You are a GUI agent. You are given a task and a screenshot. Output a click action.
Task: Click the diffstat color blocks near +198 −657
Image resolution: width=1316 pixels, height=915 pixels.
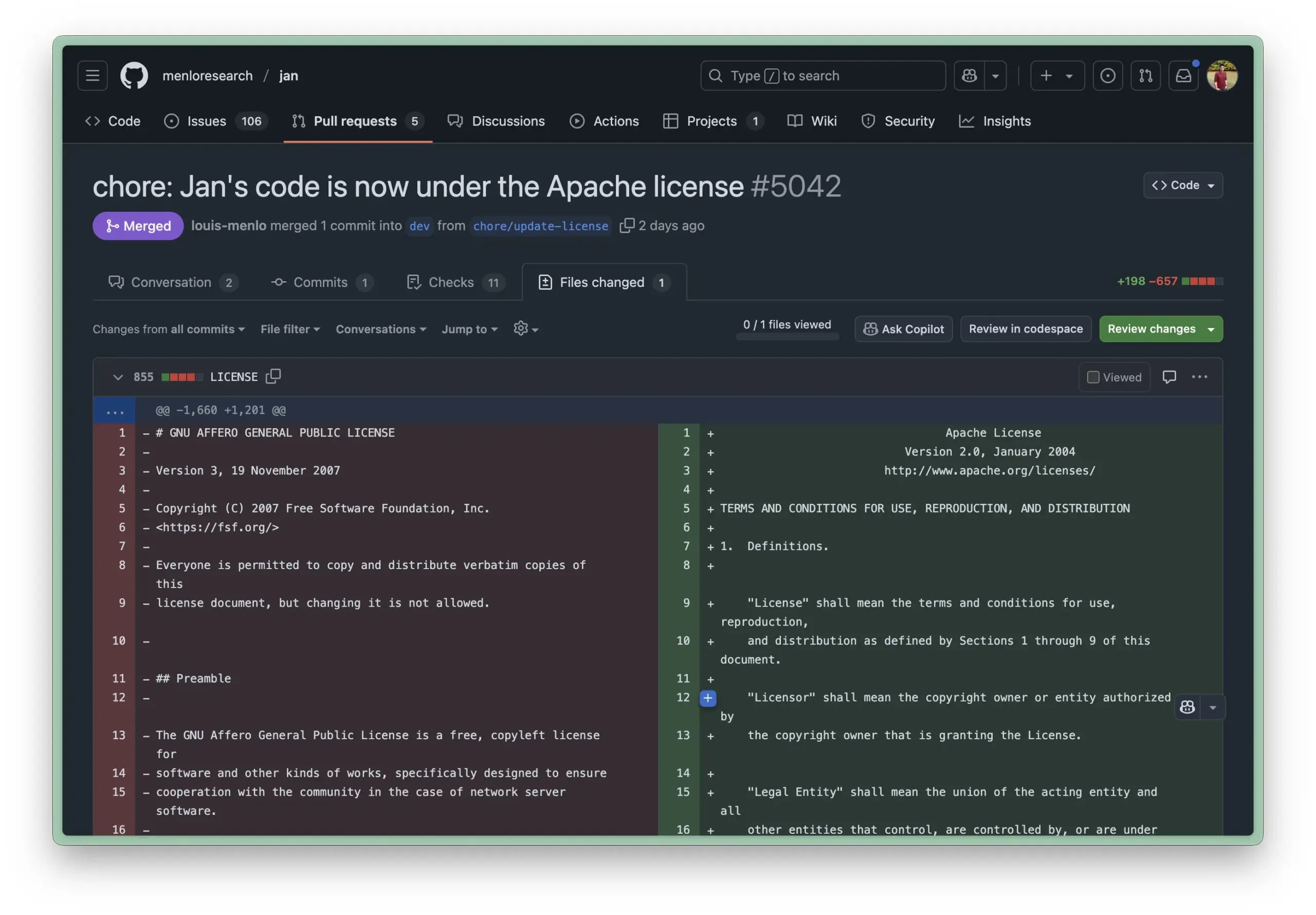[x=1202, y=281]
